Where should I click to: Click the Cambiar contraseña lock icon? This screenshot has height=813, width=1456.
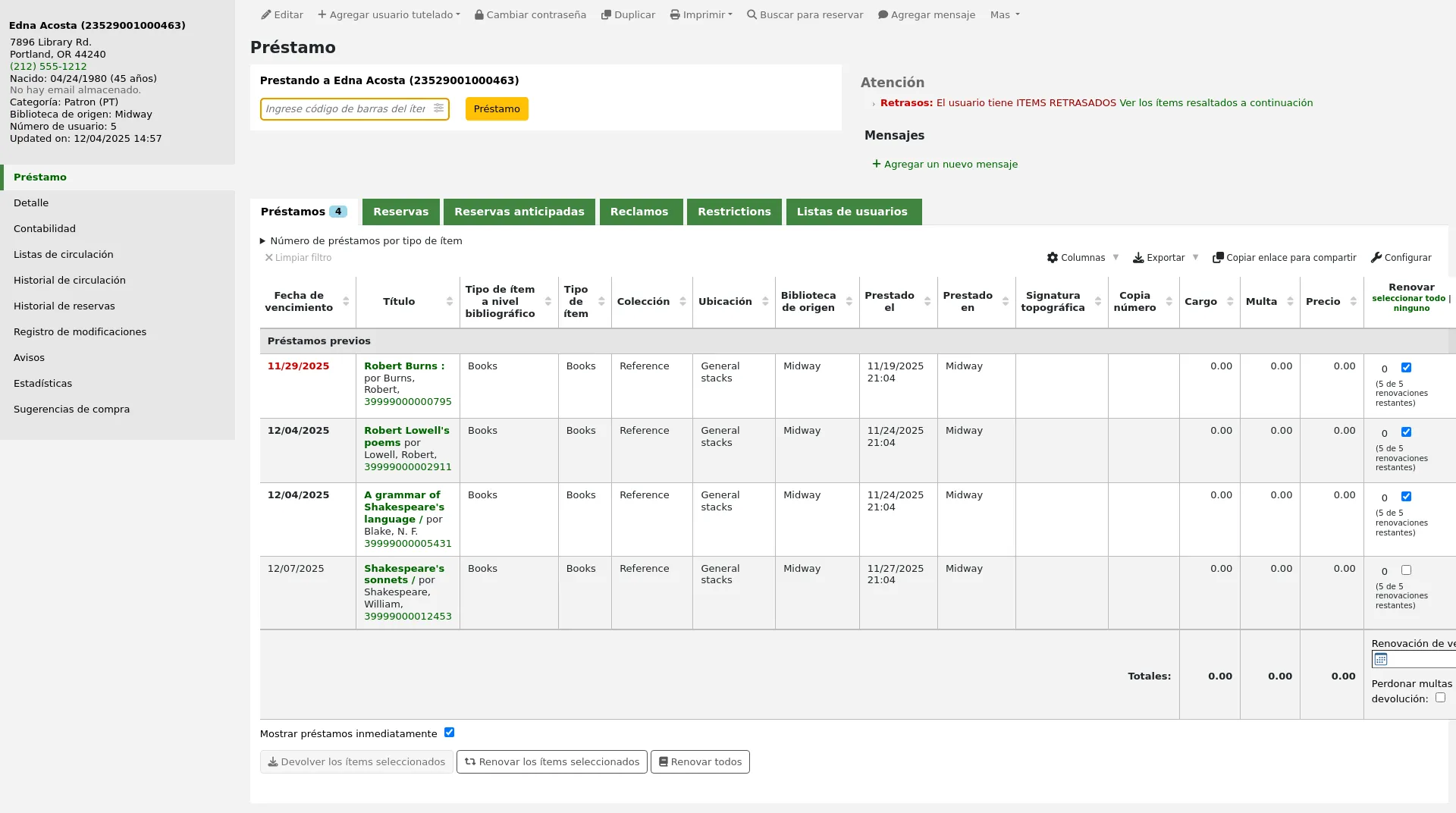tap(479, 15)
